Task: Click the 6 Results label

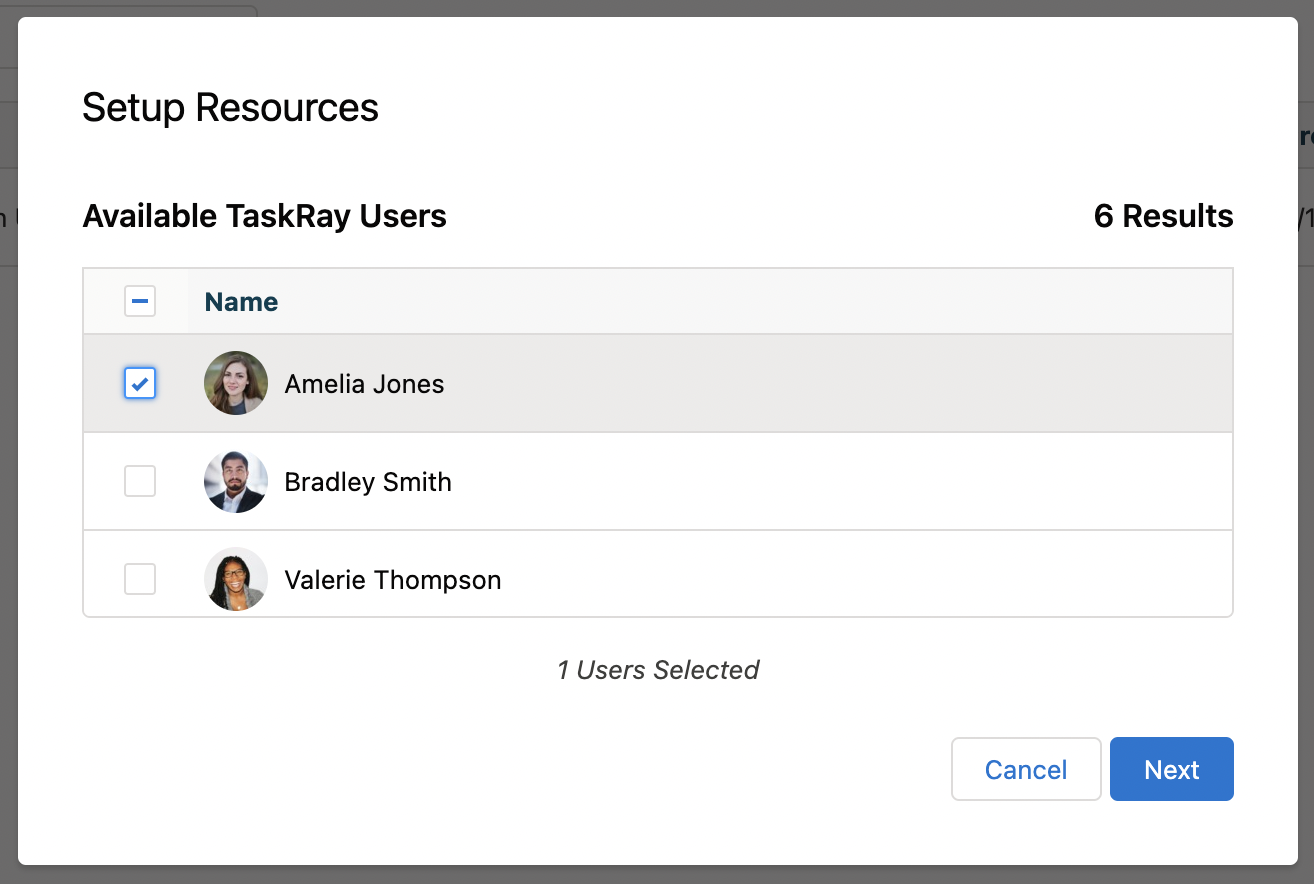Action: pyautogui.click(x=1163, y=216)
